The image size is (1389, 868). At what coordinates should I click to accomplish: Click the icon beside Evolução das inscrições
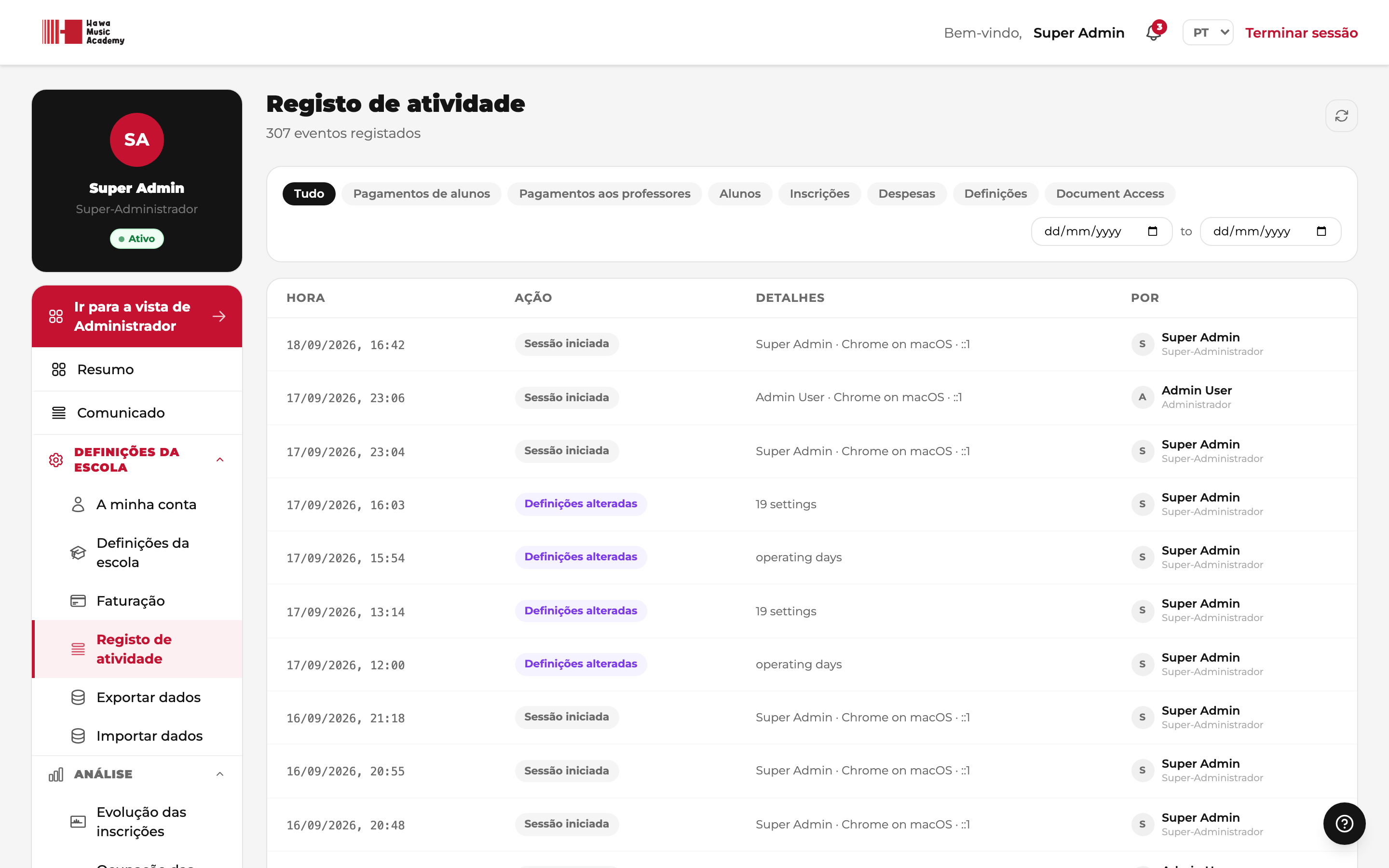(78, 822)
